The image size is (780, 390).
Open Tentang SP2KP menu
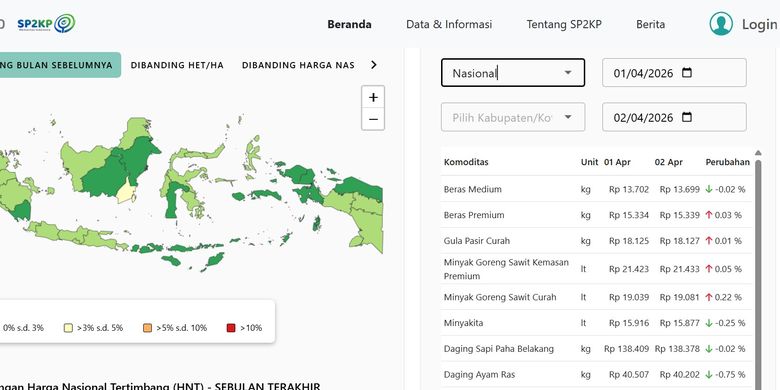click(564, 24)
